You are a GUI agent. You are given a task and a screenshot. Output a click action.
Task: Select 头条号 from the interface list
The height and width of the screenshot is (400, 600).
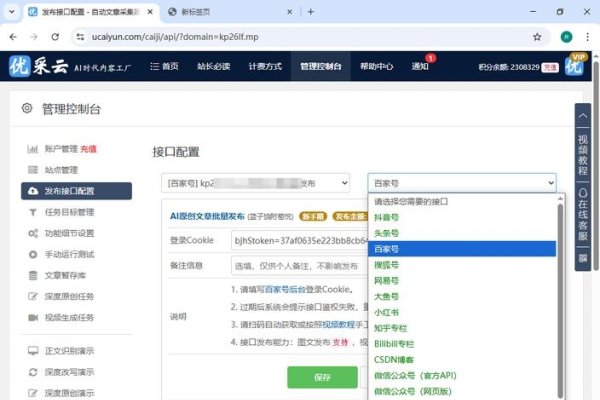462,233
